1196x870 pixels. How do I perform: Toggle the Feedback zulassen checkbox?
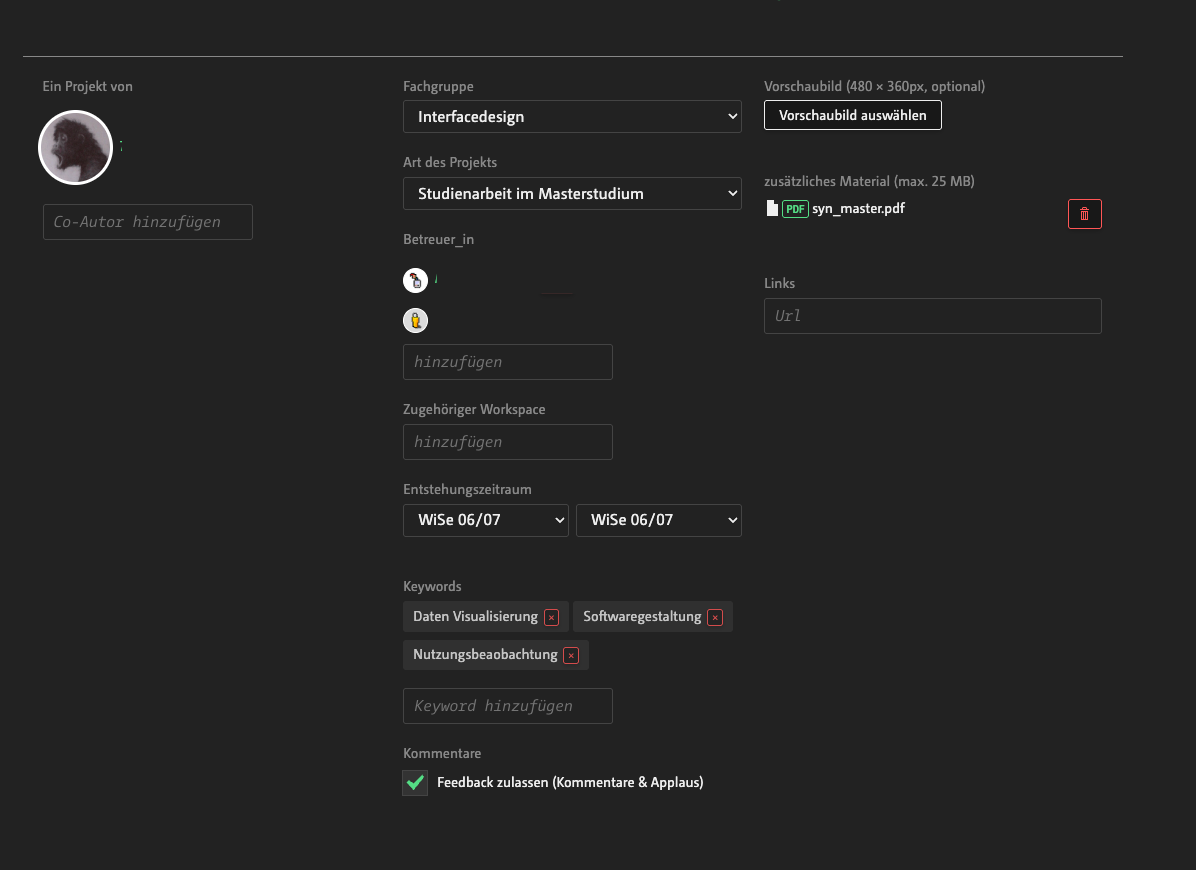pos(415,782)
